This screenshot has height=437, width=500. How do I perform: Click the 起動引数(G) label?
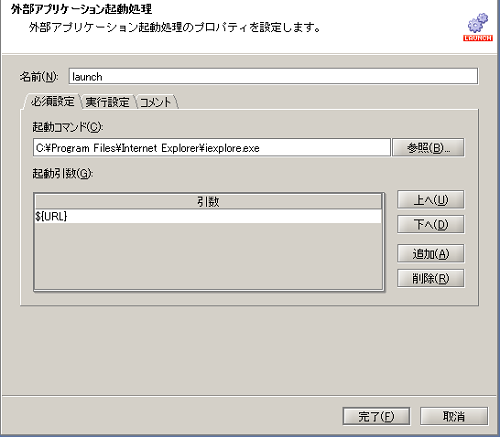click(63, 174)
